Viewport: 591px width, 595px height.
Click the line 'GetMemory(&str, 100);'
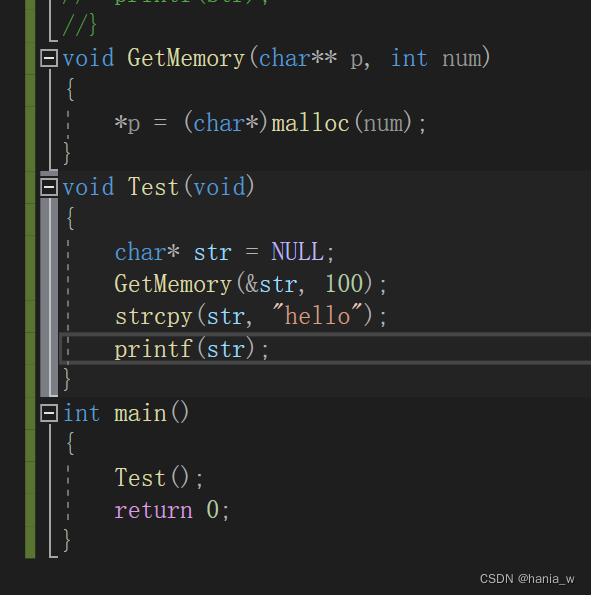251,284
